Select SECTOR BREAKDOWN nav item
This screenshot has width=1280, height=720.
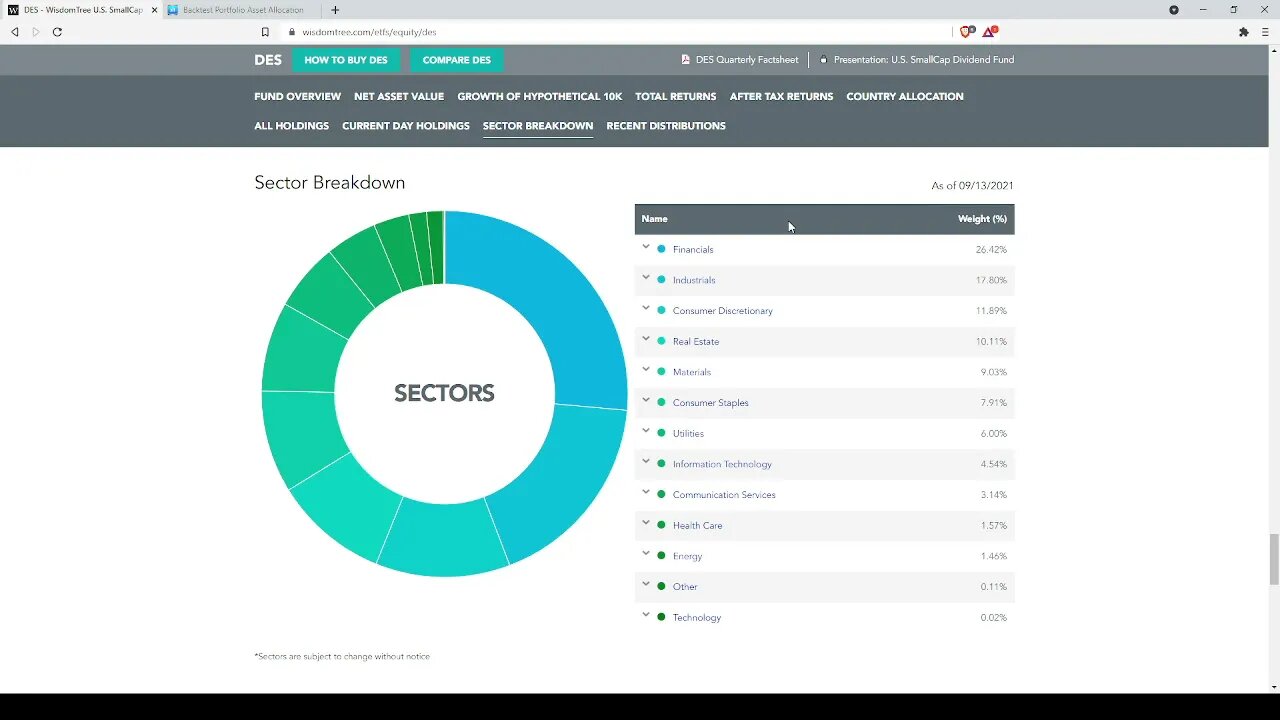click(538, 126)
